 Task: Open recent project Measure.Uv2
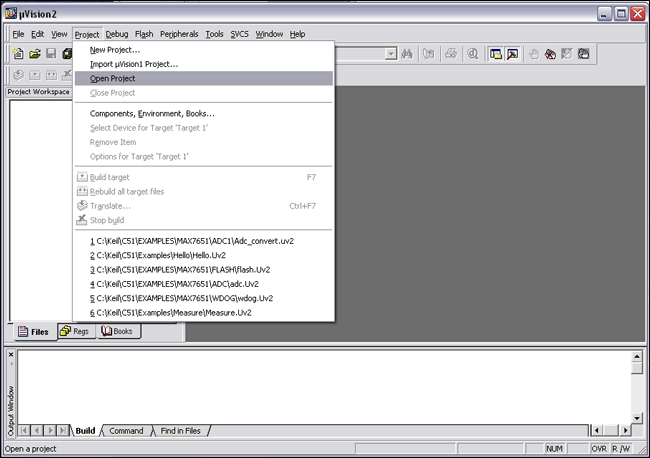pyautogui.click(x=169, y=312)
